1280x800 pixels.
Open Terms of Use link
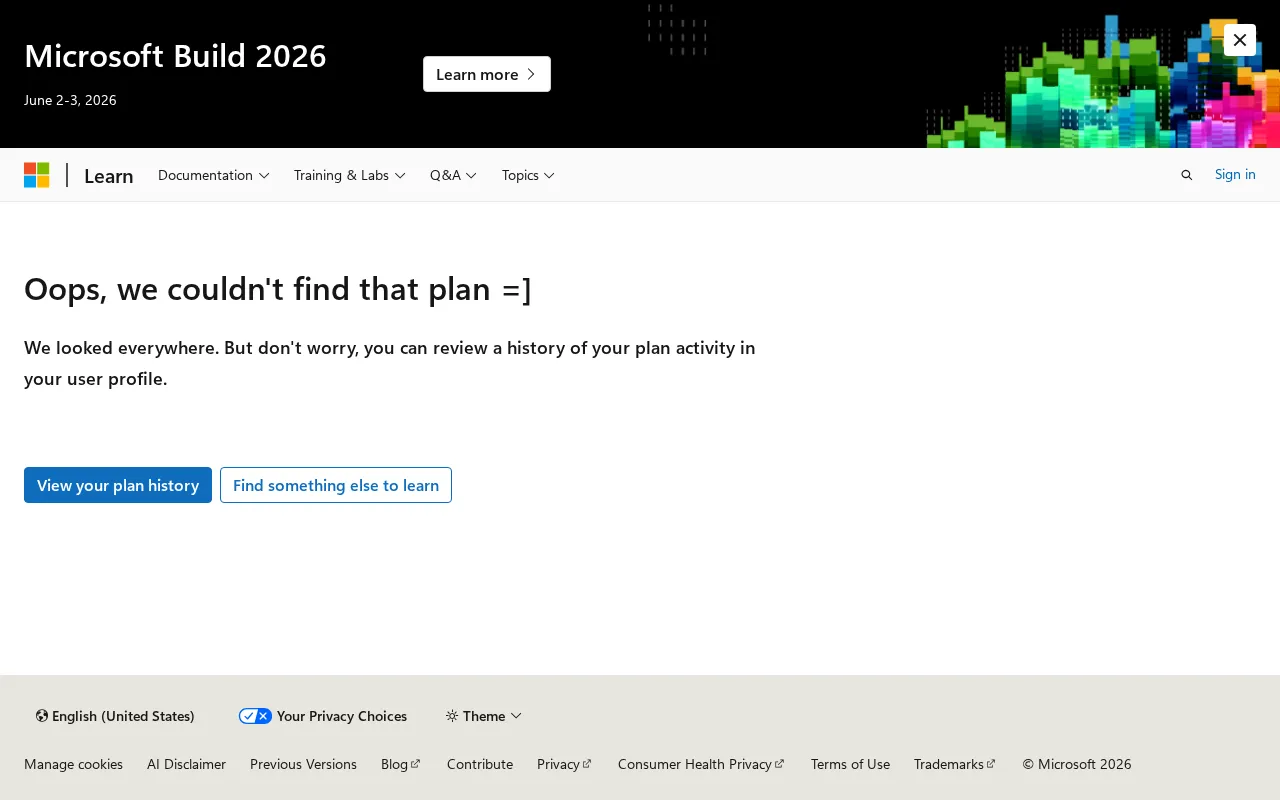pos(850,764)
